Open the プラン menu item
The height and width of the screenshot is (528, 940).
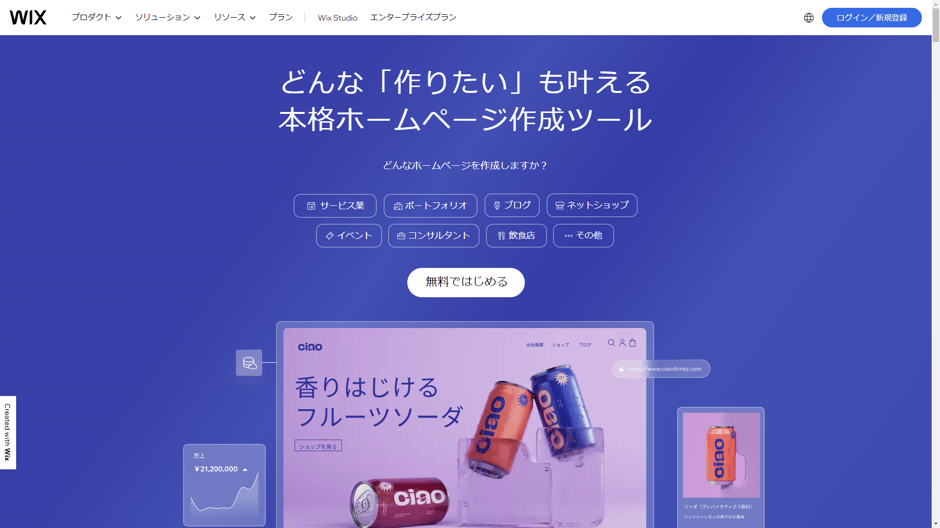click(281, 17)
